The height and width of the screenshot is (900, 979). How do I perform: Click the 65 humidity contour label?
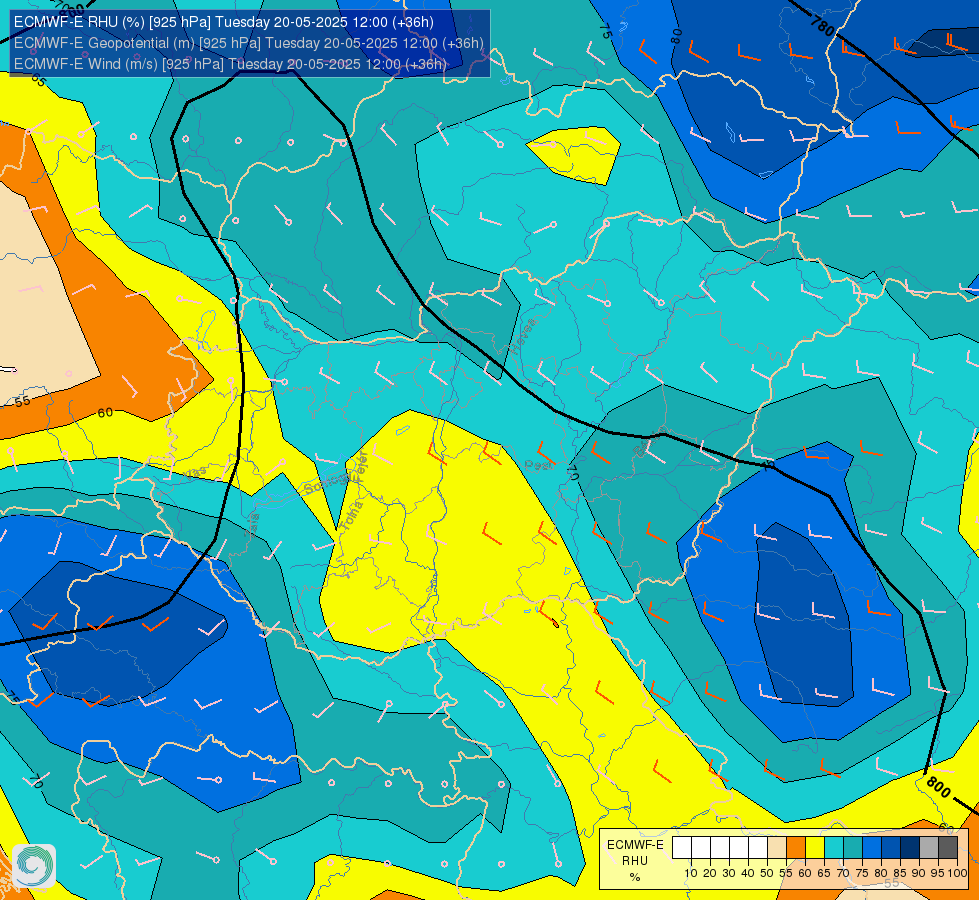point(38,80)
